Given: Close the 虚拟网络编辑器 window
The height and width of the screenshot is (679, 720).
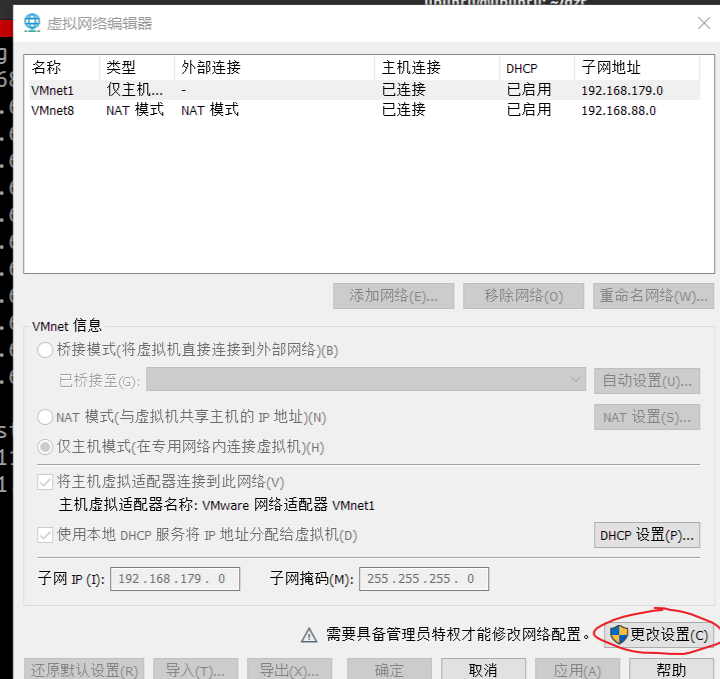Looking at the screenshot, I should tap(704, 23).
